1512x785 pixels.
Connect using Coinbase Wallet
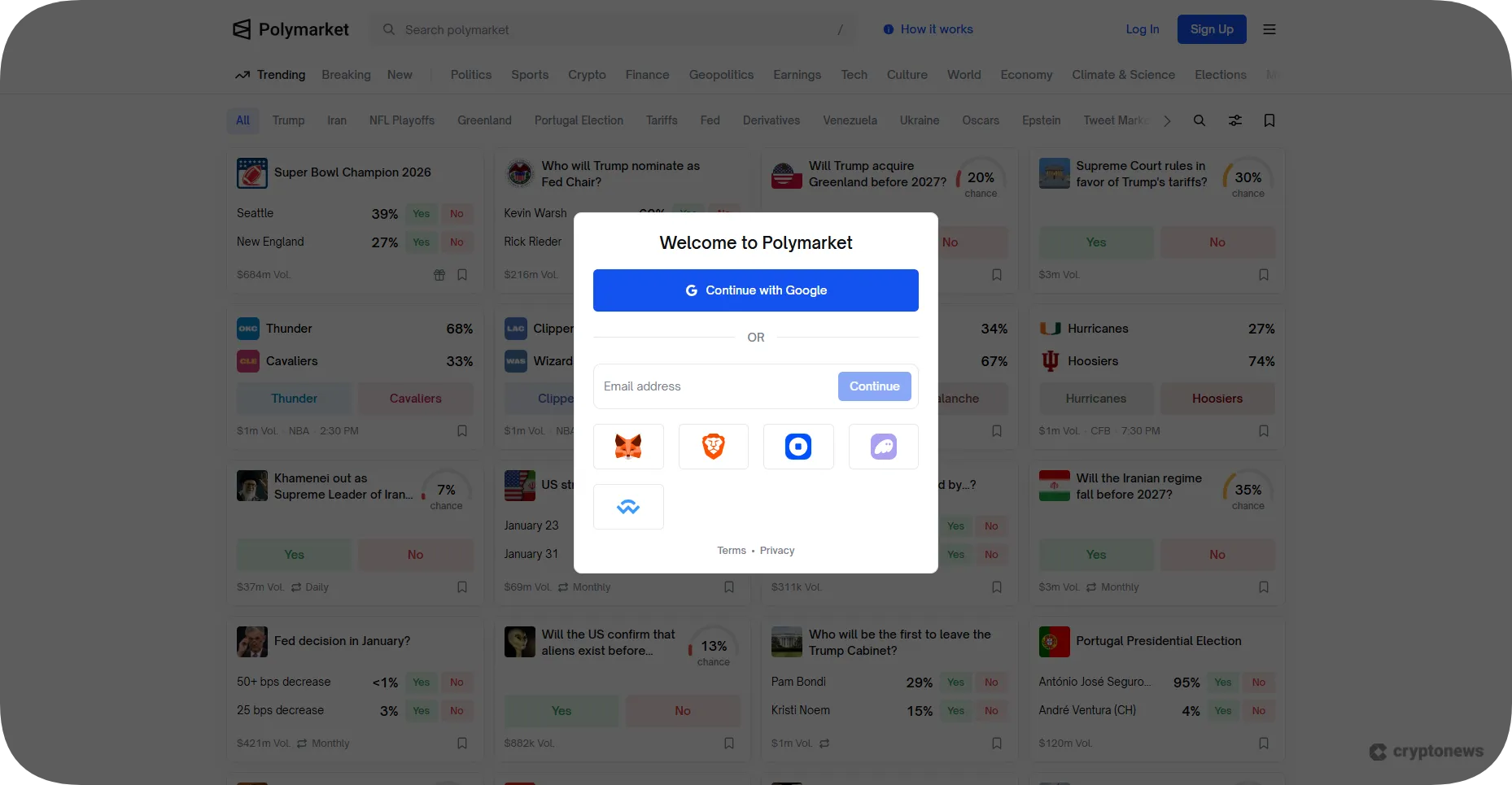[798, 446]
